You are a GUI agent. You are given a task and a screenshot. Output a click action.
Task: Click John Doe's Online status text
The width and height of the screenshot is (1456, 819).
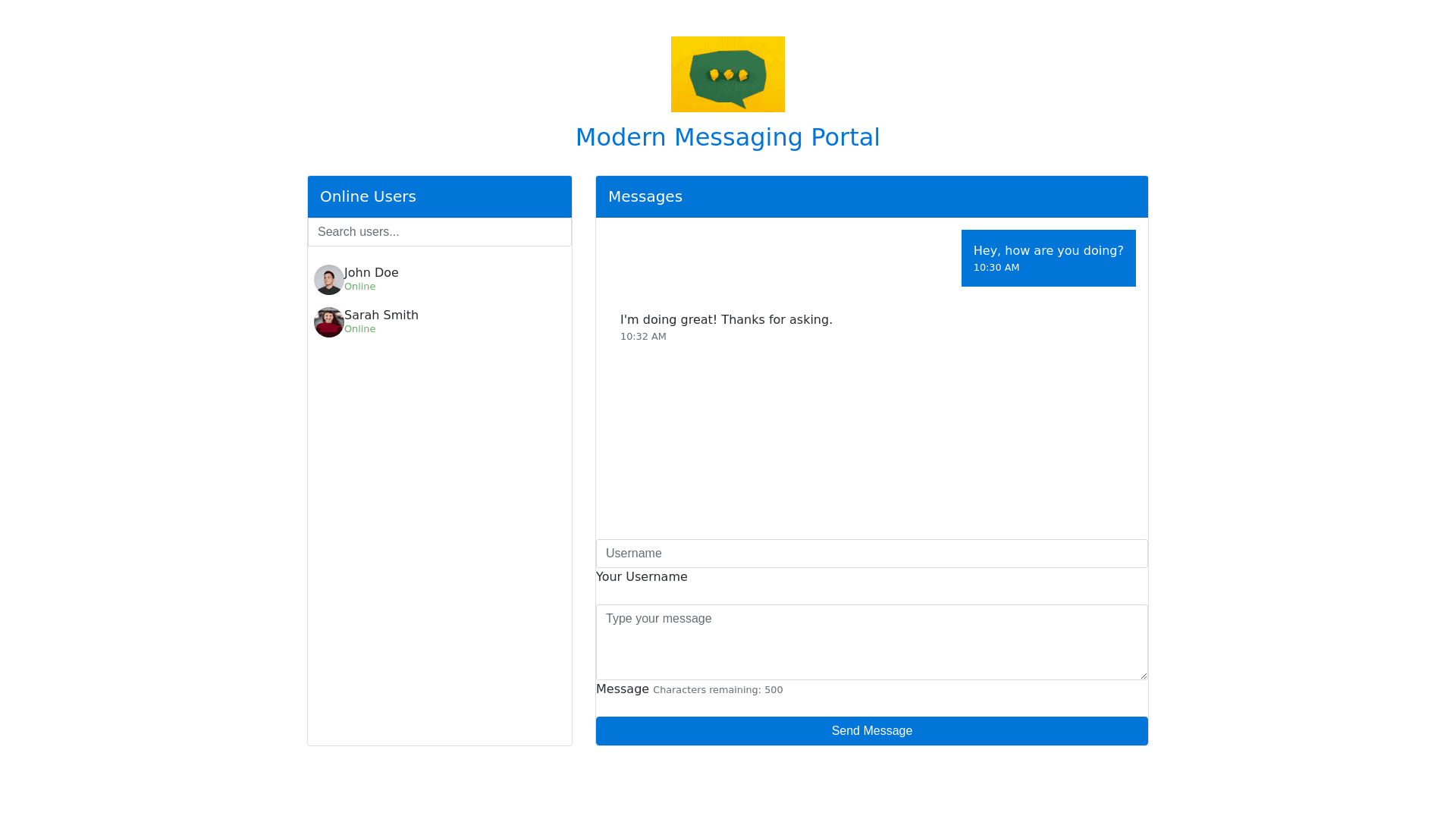tap(359, 287)
